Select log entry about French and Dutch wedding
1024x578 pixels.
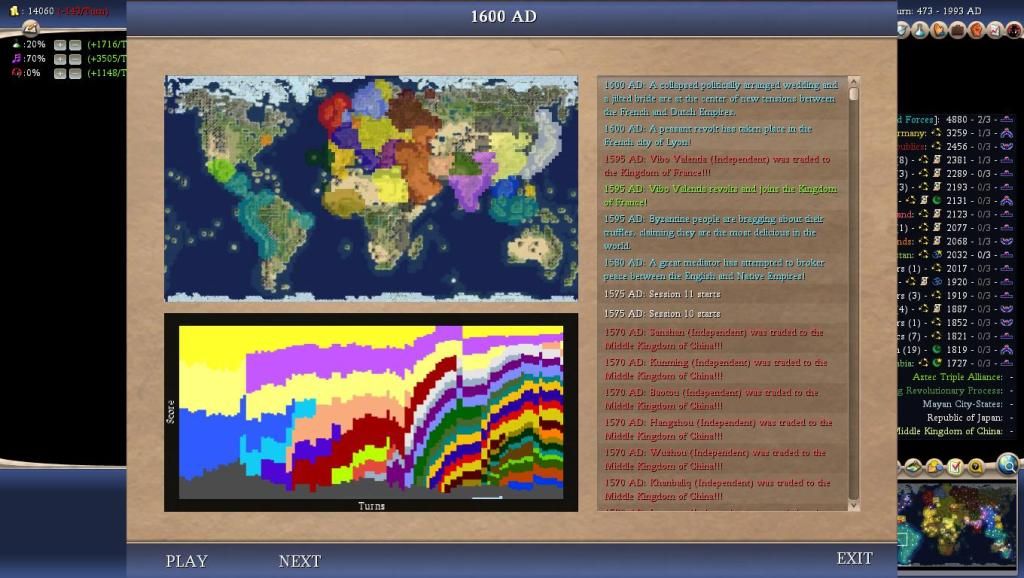click(721, 99)
